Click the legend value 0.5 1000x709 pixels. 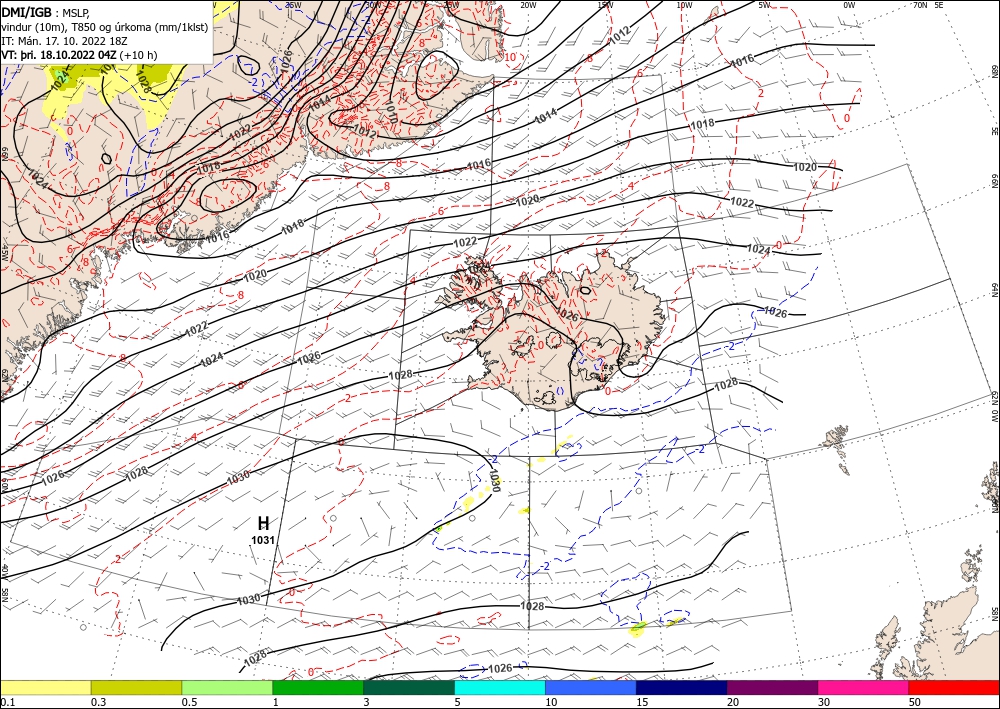[189, 702]
